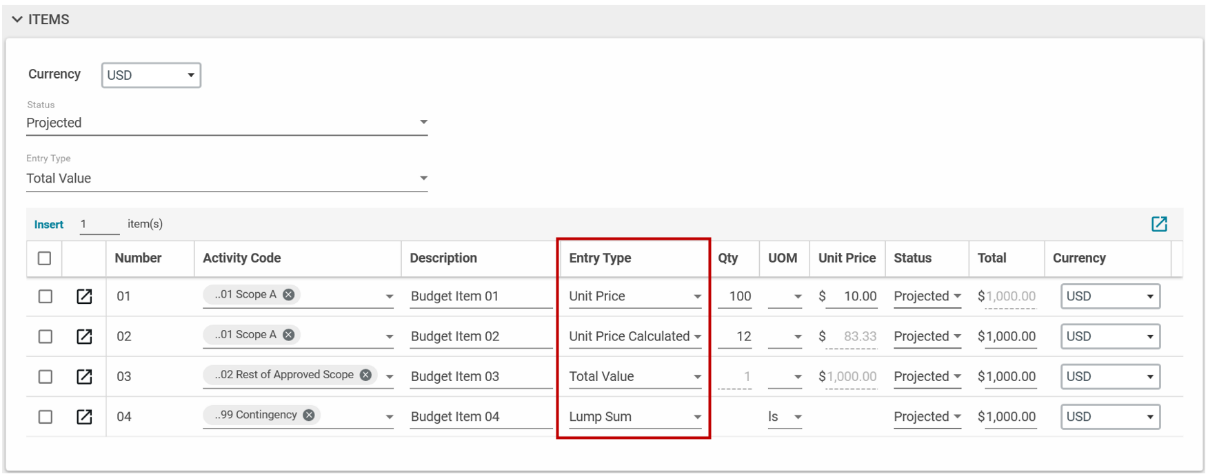Screen dimensions: 1208x474
Task: Click the Insert link
Action: pos(48,225)
